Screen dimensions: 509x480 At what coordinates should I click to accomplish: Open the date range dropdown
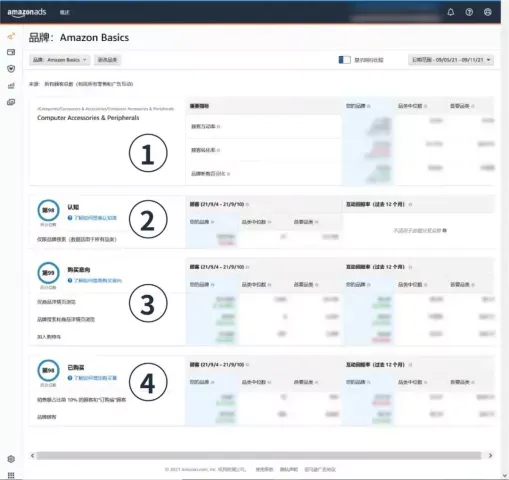pos(451,60)
